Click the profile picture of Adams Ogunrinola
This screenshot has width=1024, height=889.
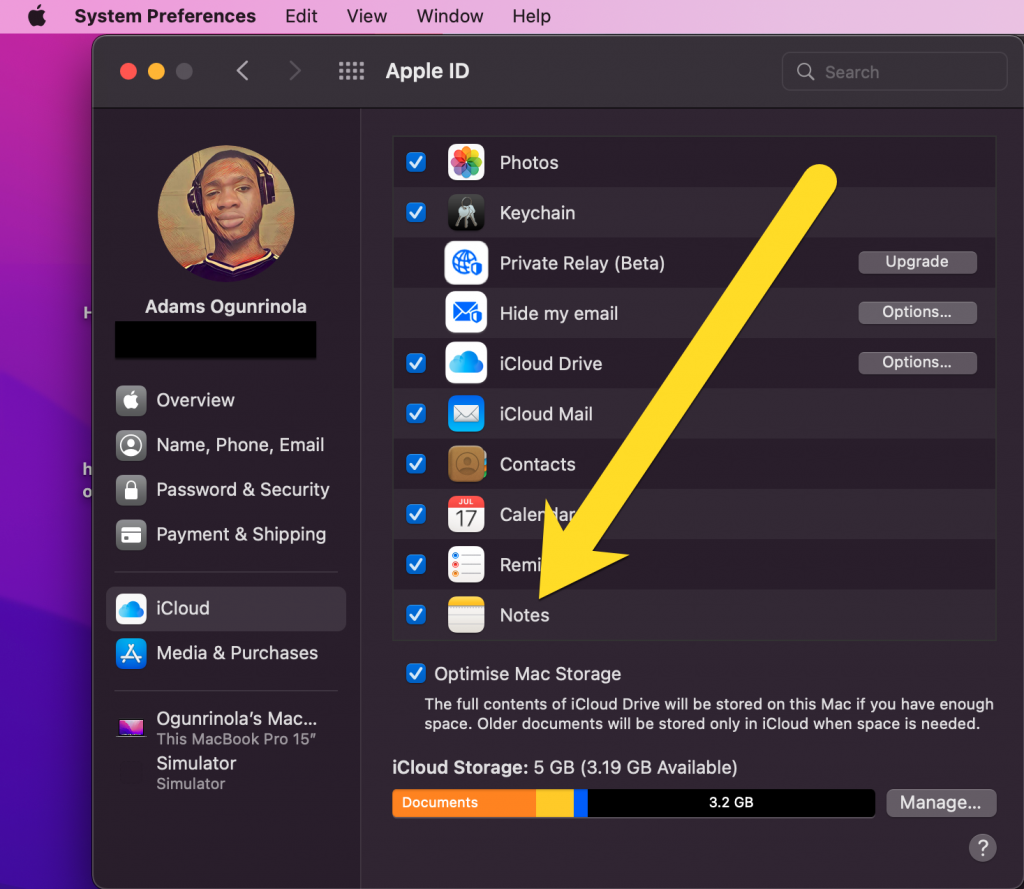(226, 214)
